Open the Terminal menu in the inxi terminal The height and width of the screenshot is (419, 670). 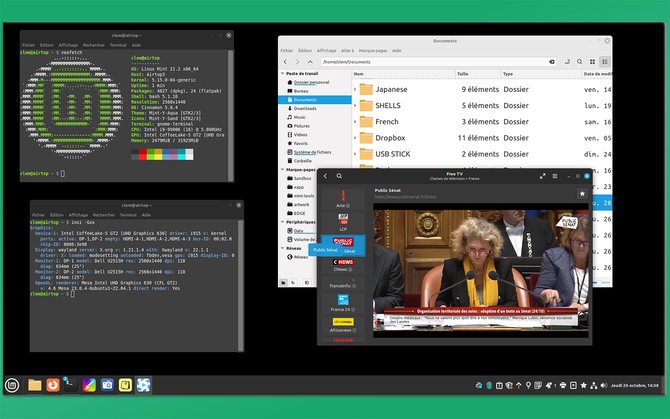128,215
